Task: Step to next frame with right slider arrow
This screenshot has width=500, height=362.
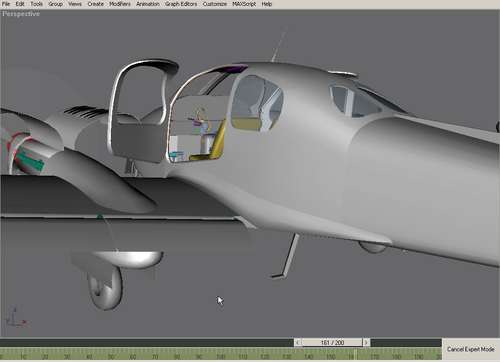Action: tap(366, 342)
